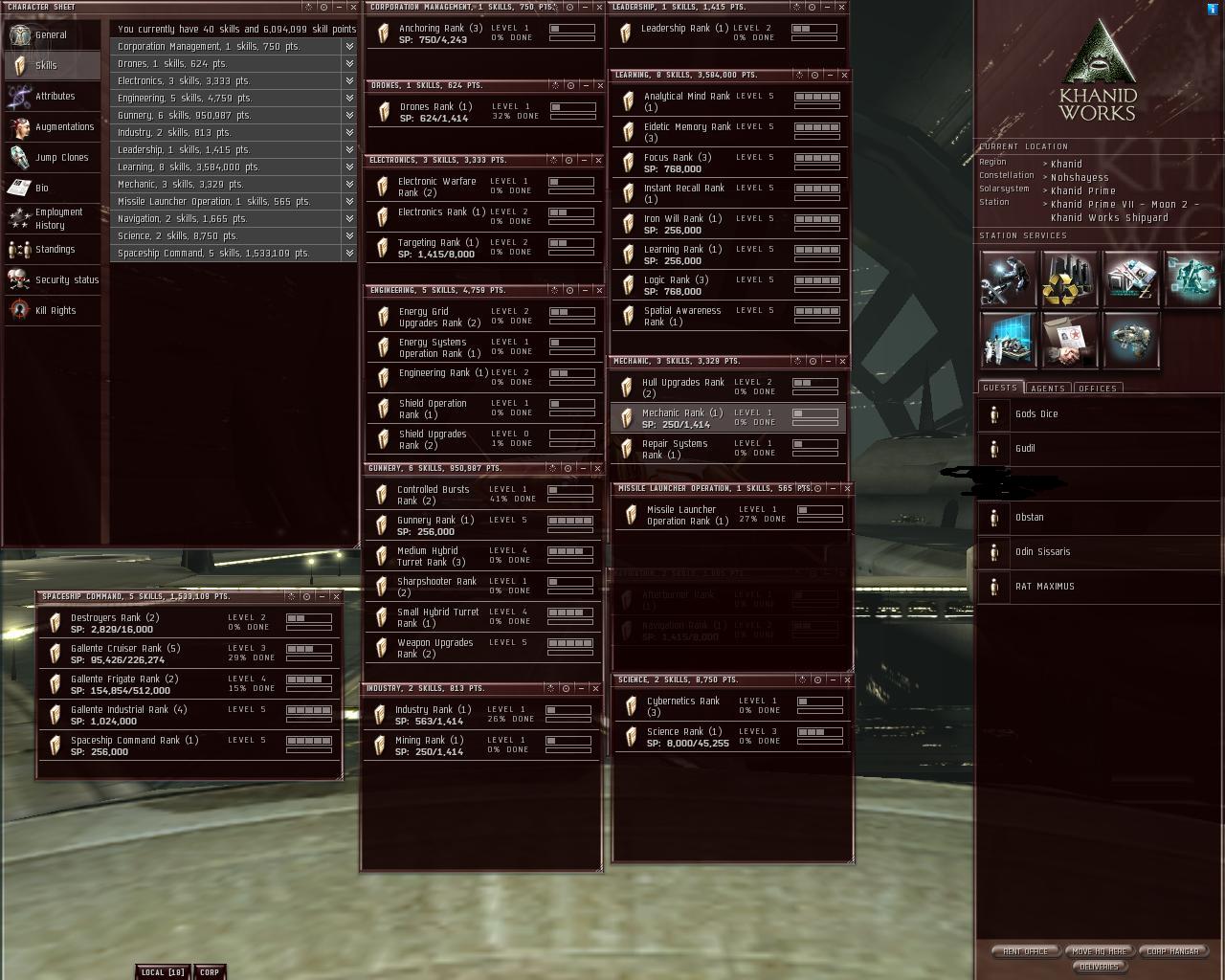Click the sparkle icon in Spaceship Command header
This screenshot has width=1225, height=980.
(x=292, y=596)
